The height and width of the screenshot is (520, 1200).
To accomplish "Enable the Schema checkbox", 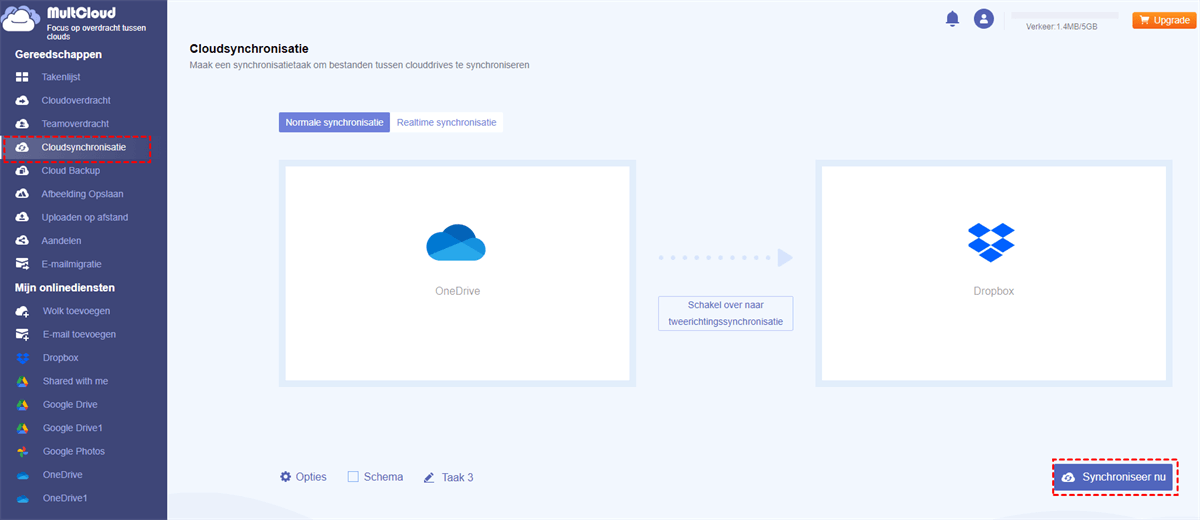I will tap(353, 477).
